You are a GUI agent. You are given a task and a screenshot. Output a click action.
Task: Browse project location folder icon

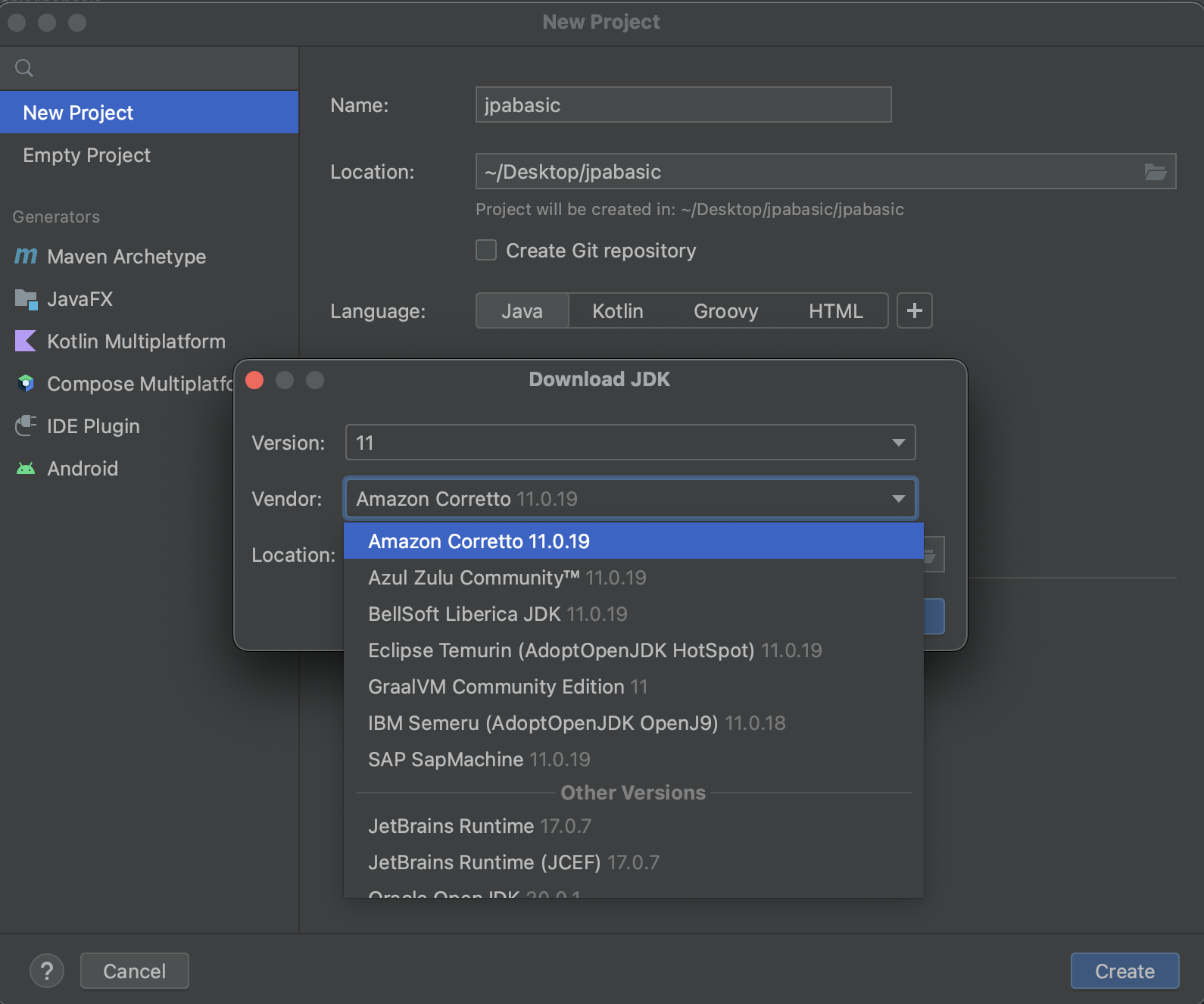pyautogui.click(x=1155, y=172)
